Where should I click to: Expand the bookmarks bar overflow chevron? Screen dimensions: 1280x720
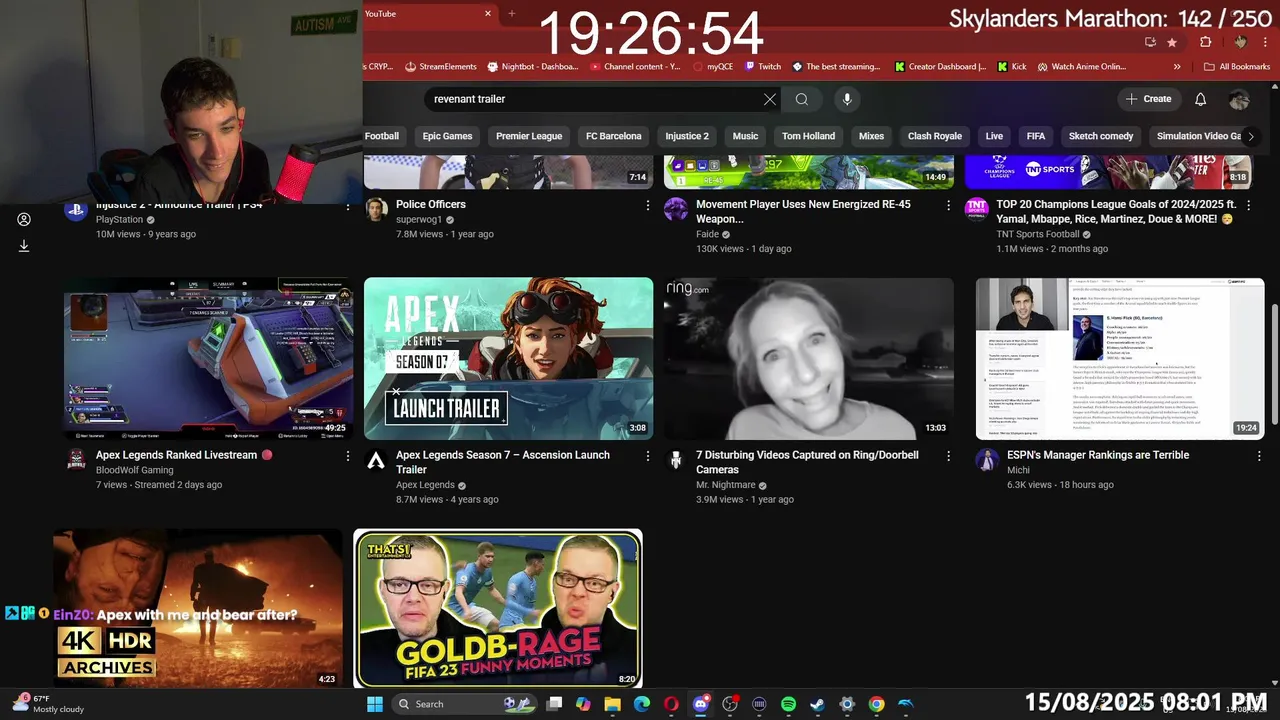1177,67
